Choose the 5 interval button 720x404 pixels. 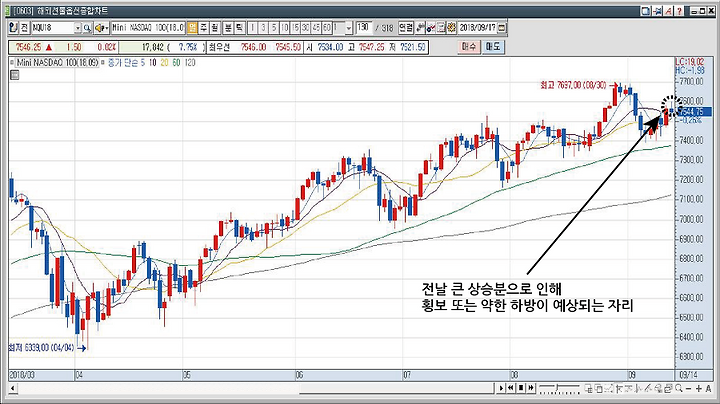274,28
